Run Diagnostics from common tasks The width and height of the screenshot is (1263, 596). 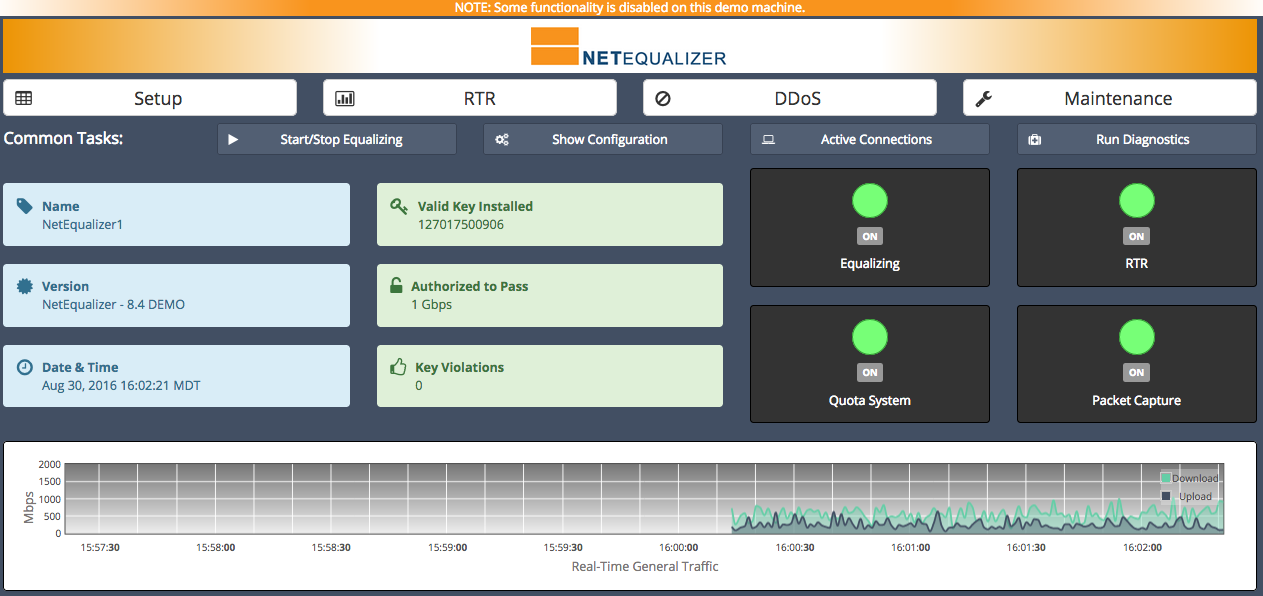pos(1137,139)
